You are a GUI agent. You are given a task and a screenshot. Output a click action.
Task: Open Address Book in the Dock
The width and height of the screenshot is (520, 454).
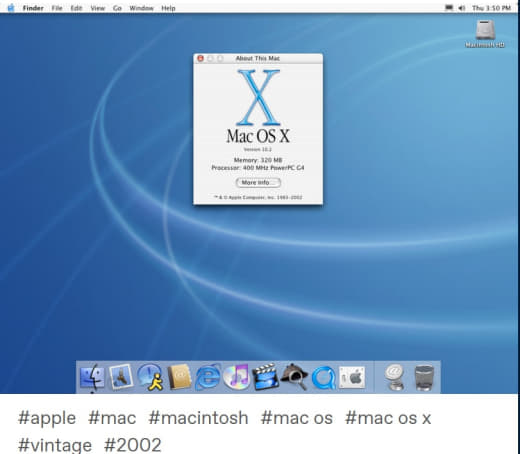tap(179, 377)
